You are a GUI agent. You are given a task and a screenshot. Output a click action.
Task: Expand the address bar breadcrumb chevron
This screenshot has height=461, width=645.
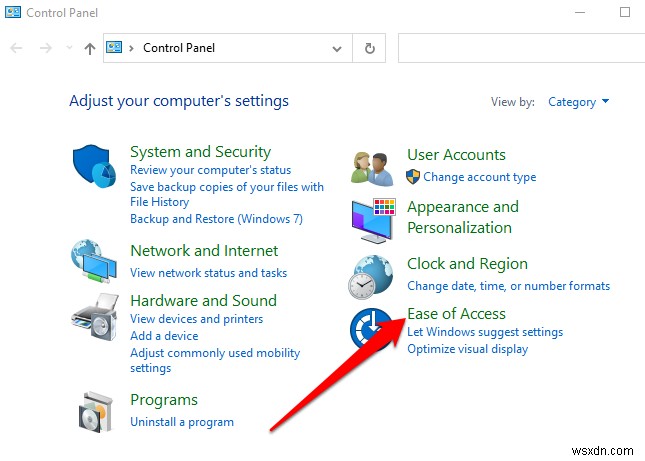131,49
